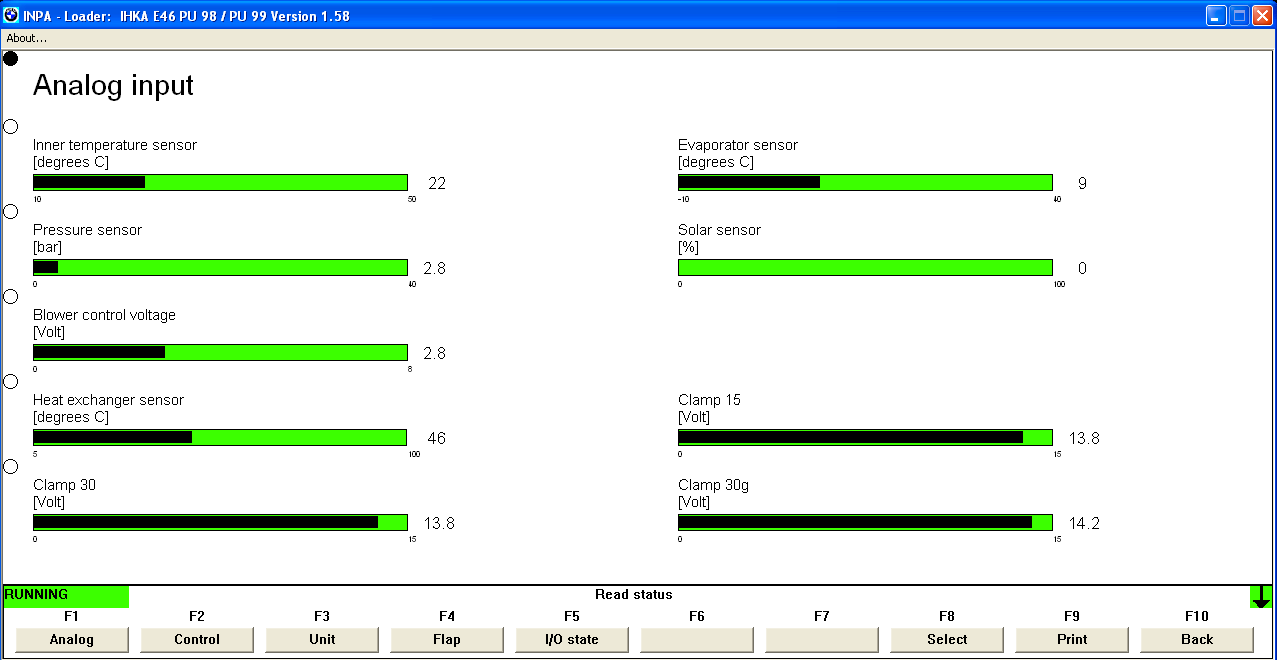The image size is (1277, 660).
Task: Select the filled black radio marker at top
Action: click(11, 59)
